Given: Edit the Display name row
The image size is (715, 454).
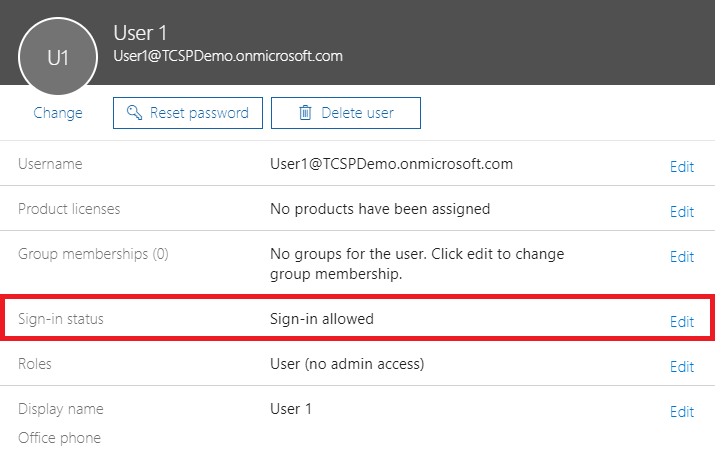Looking at the screenshot, I should 681,412.
